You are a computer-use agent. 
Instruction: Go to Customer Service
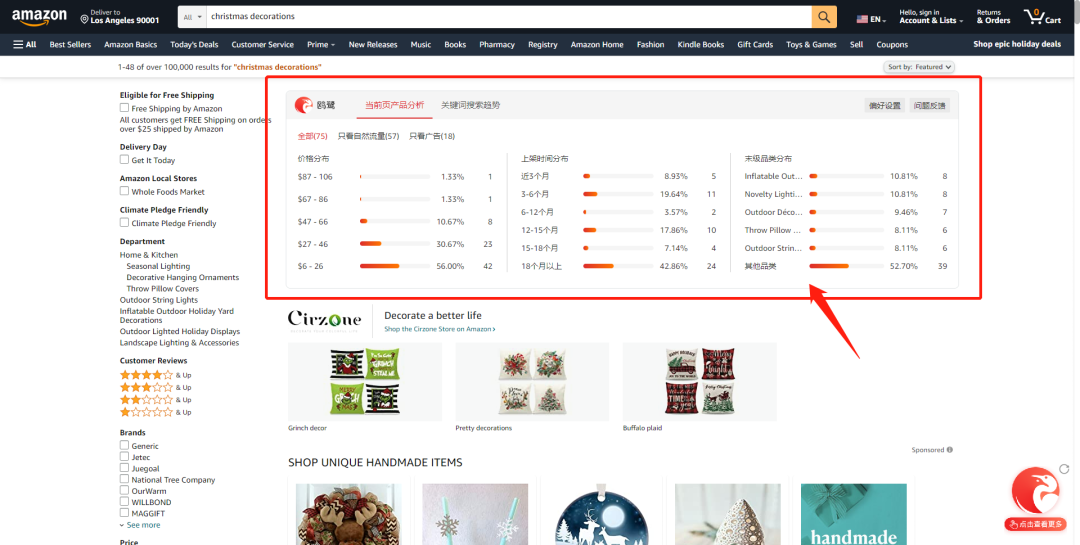coord(262,45)
